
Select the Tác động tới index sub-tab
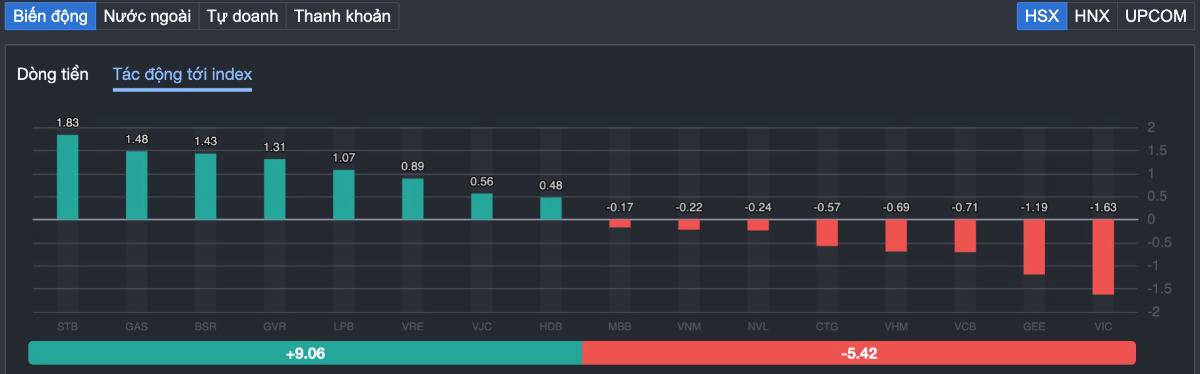182,74
